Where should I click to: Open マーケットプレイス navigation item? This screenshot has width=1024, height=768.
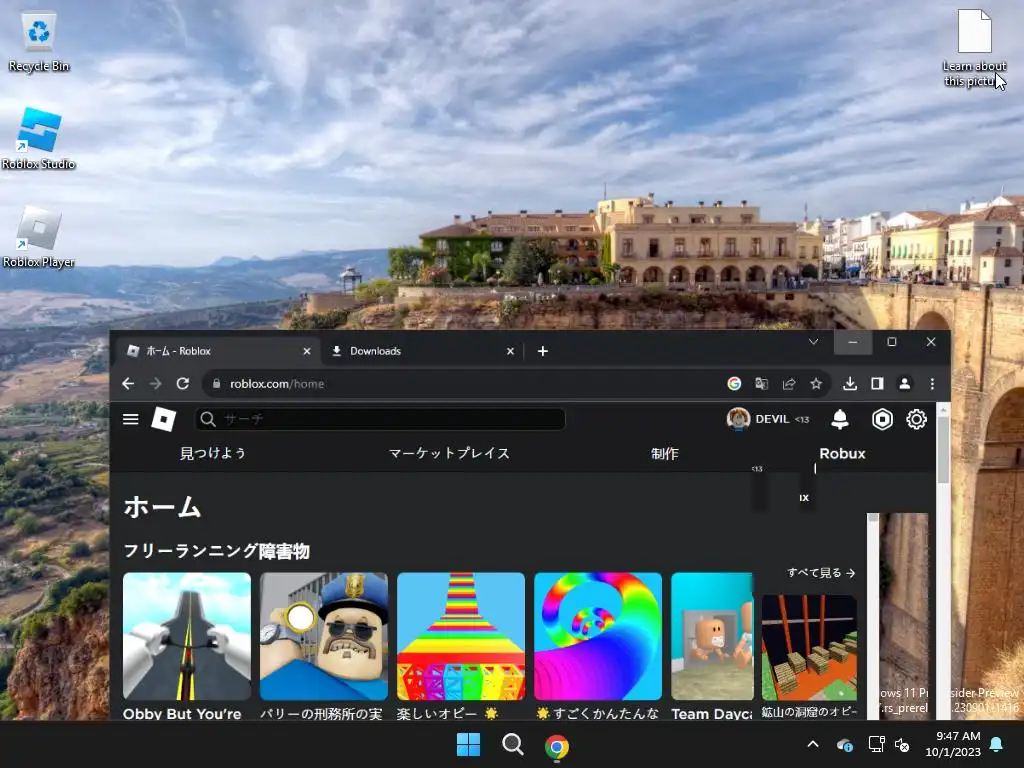click(x=449, y=453)
